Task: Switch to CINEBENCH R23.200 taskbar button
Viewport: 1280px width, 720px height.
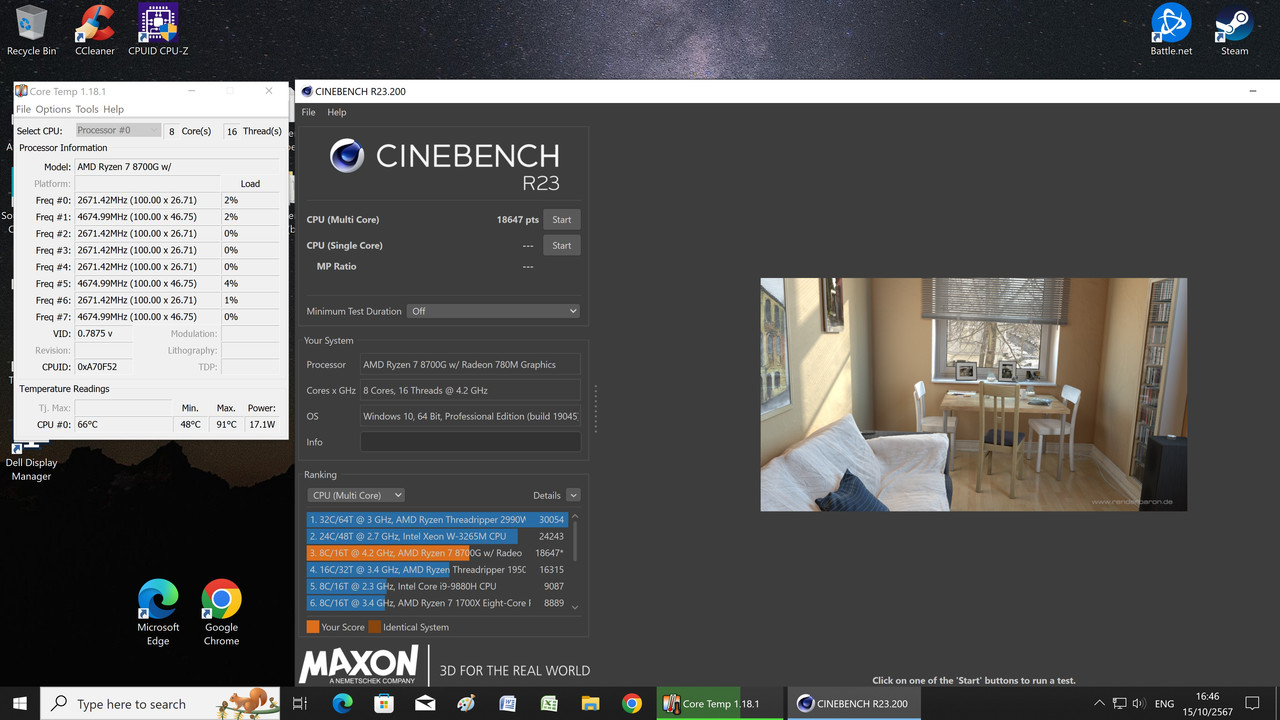Action: (x=853, y=704)
